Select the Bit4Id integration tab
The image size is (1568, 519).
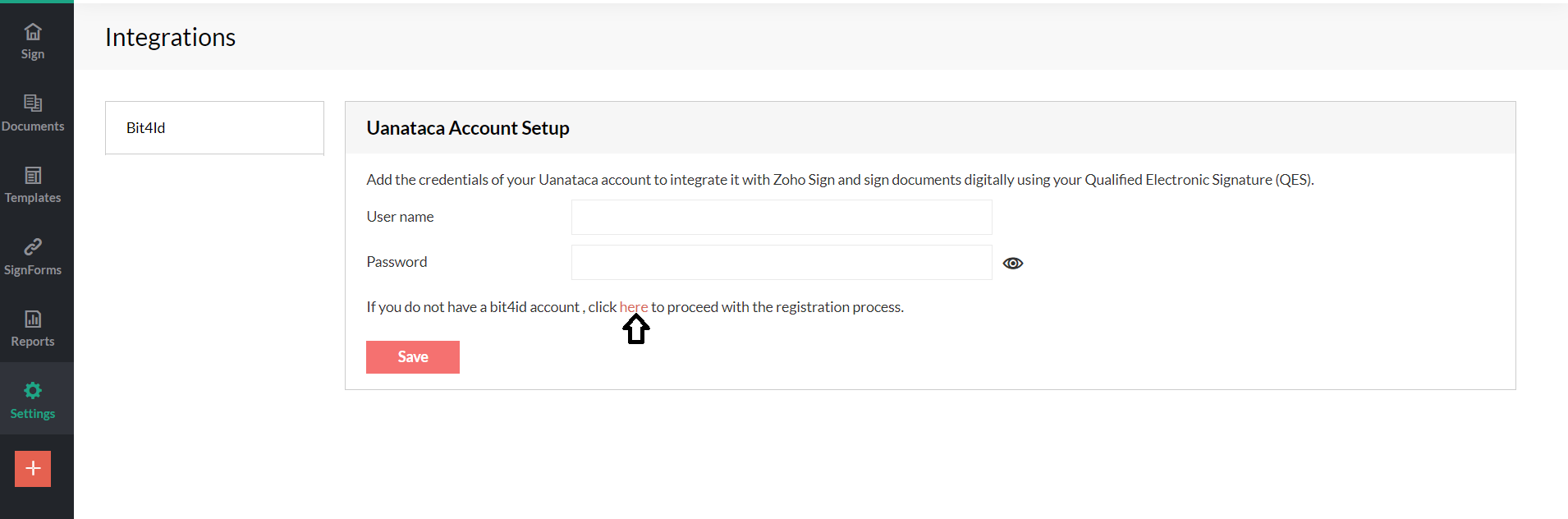tap(214, 128)
